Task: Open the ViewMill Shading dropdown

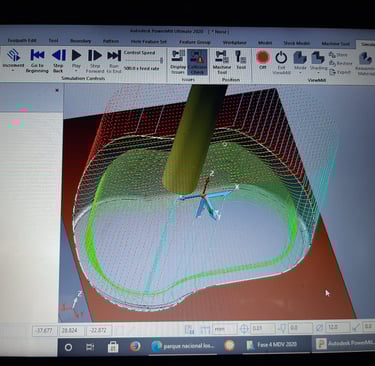Action: [x=318, y=62]
